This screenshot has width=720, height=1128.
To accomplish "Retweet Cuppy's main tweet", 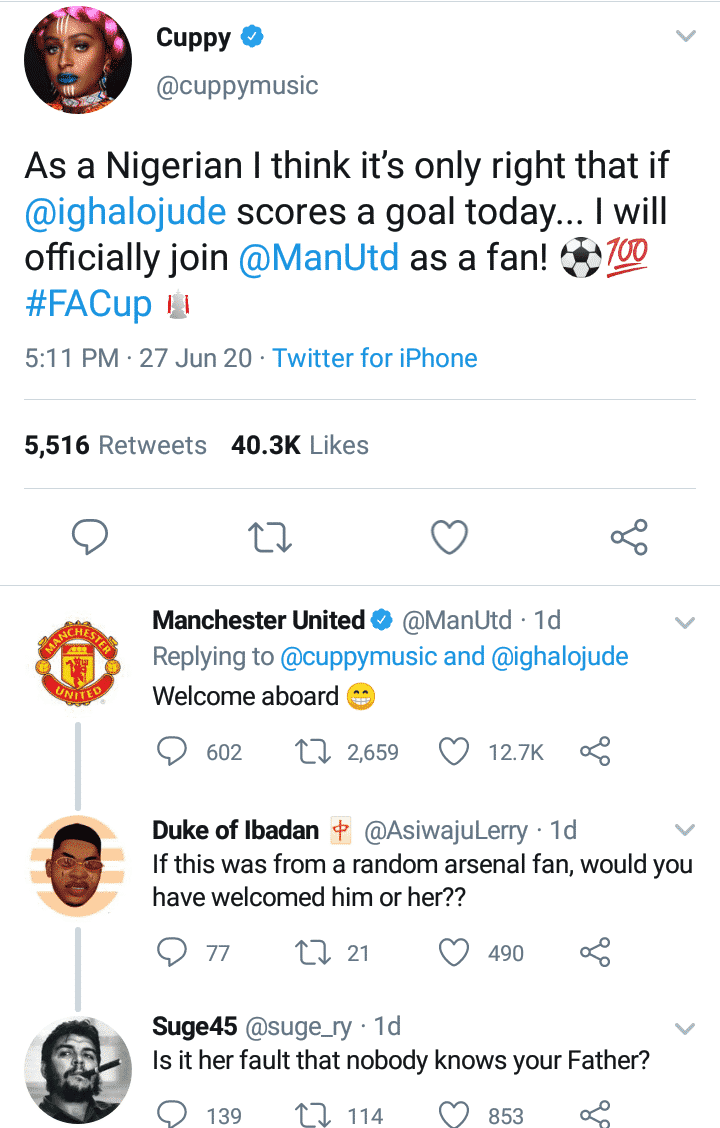I will [269, 538].
